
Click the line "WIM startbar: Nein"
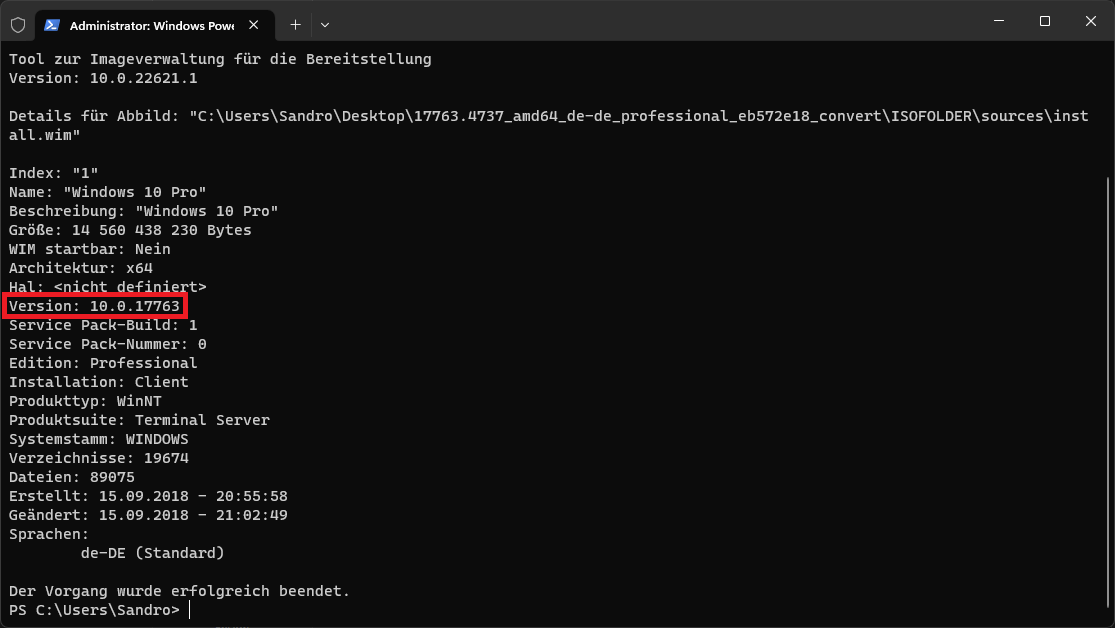pyautogui.click(x=90, y=250)
